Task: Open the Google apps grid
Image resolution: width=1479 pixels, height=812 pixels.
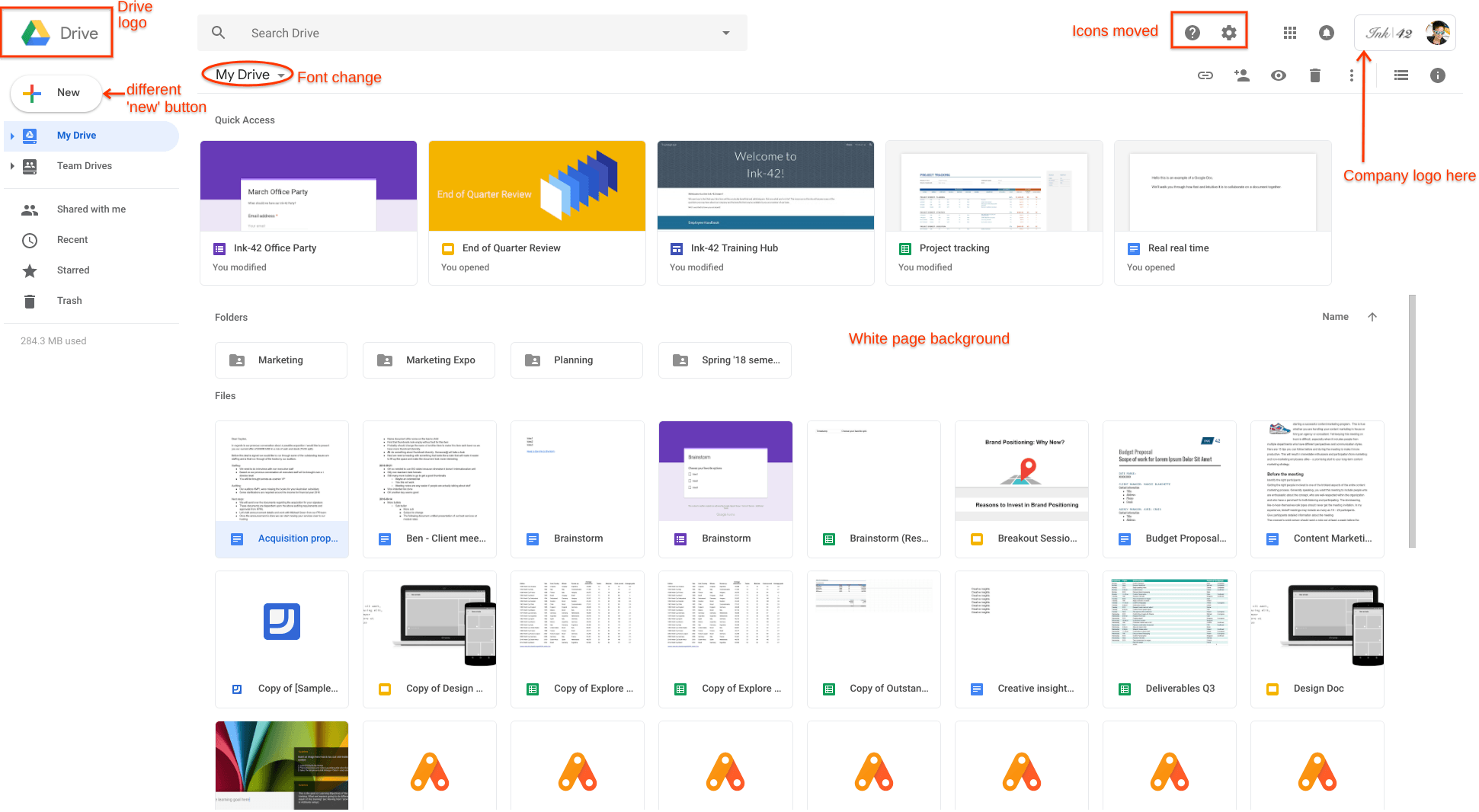Action: pyautogui.click(x=1290, y=33)
